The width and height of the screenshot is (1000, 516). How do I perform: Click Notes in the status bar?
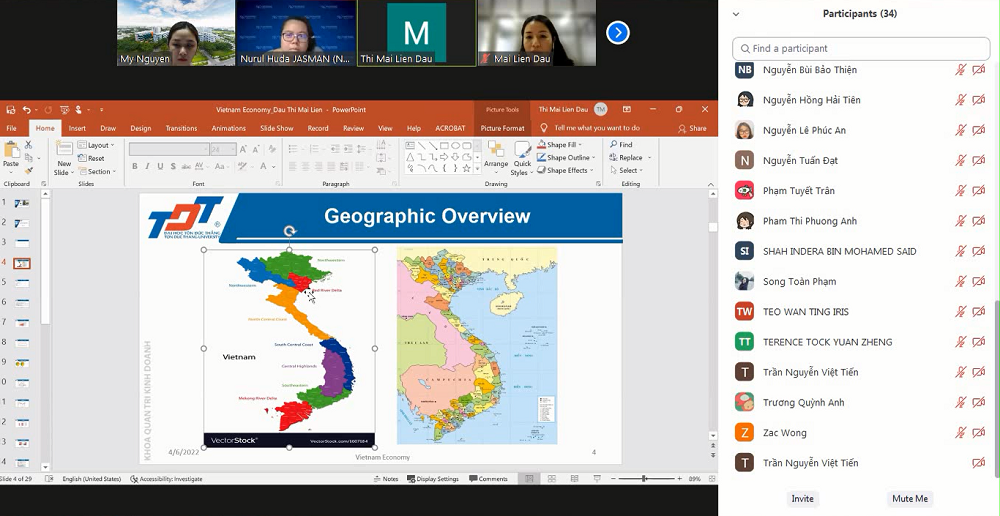pos(386,478)
